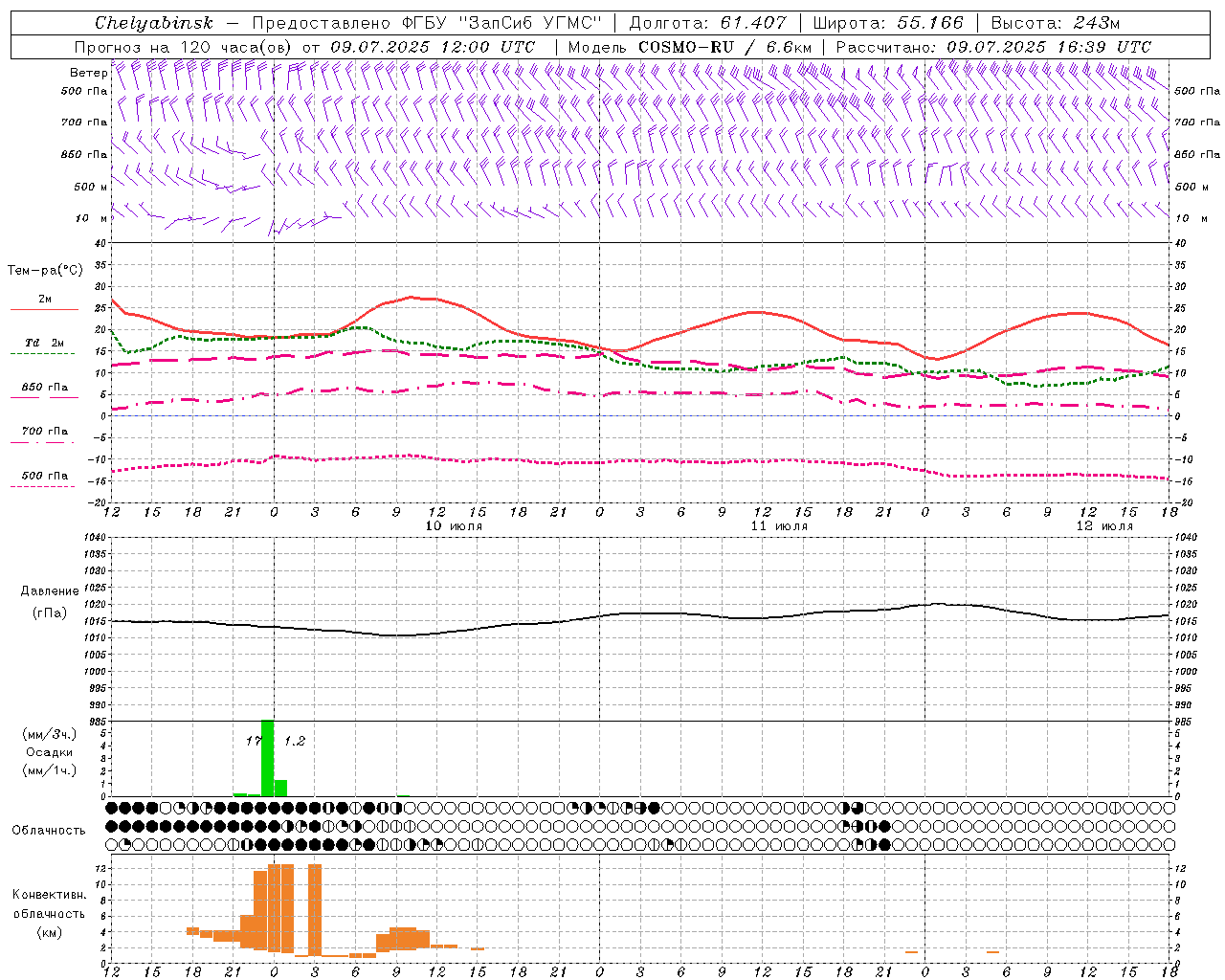This screenshot has height=980, width=1225.
Task: Click the '10 м' wind level label on left
Action: click(91, 218)
